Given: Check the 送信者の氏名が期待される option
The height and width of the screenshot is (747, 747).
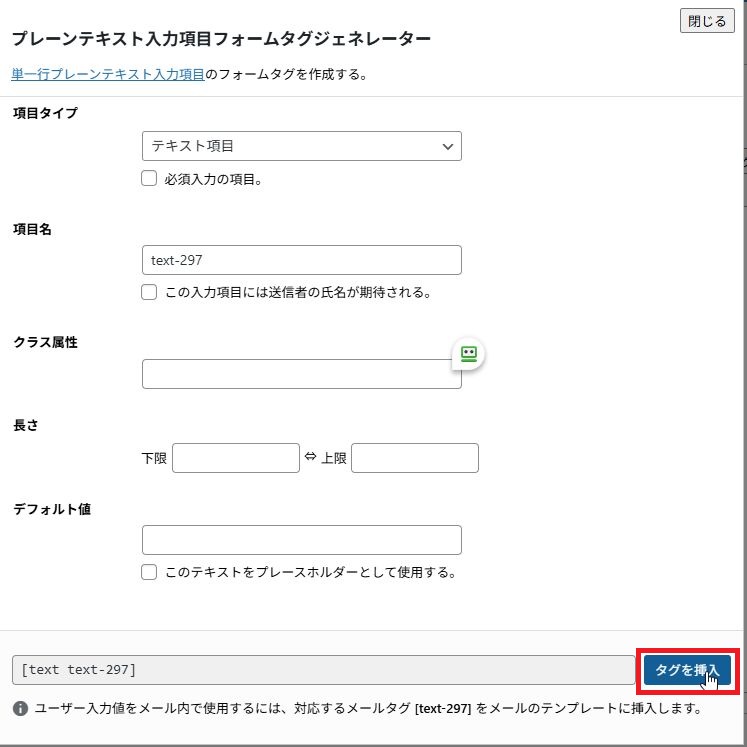Looking at the screenshot, I should [x=149, y=292].
